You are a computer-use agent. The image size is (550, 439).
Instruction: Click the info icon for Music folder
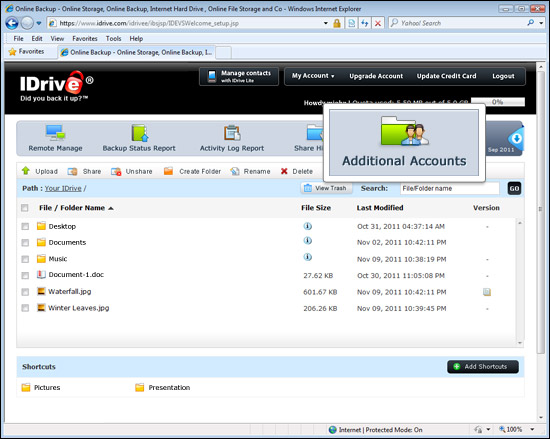click(308, 257)
